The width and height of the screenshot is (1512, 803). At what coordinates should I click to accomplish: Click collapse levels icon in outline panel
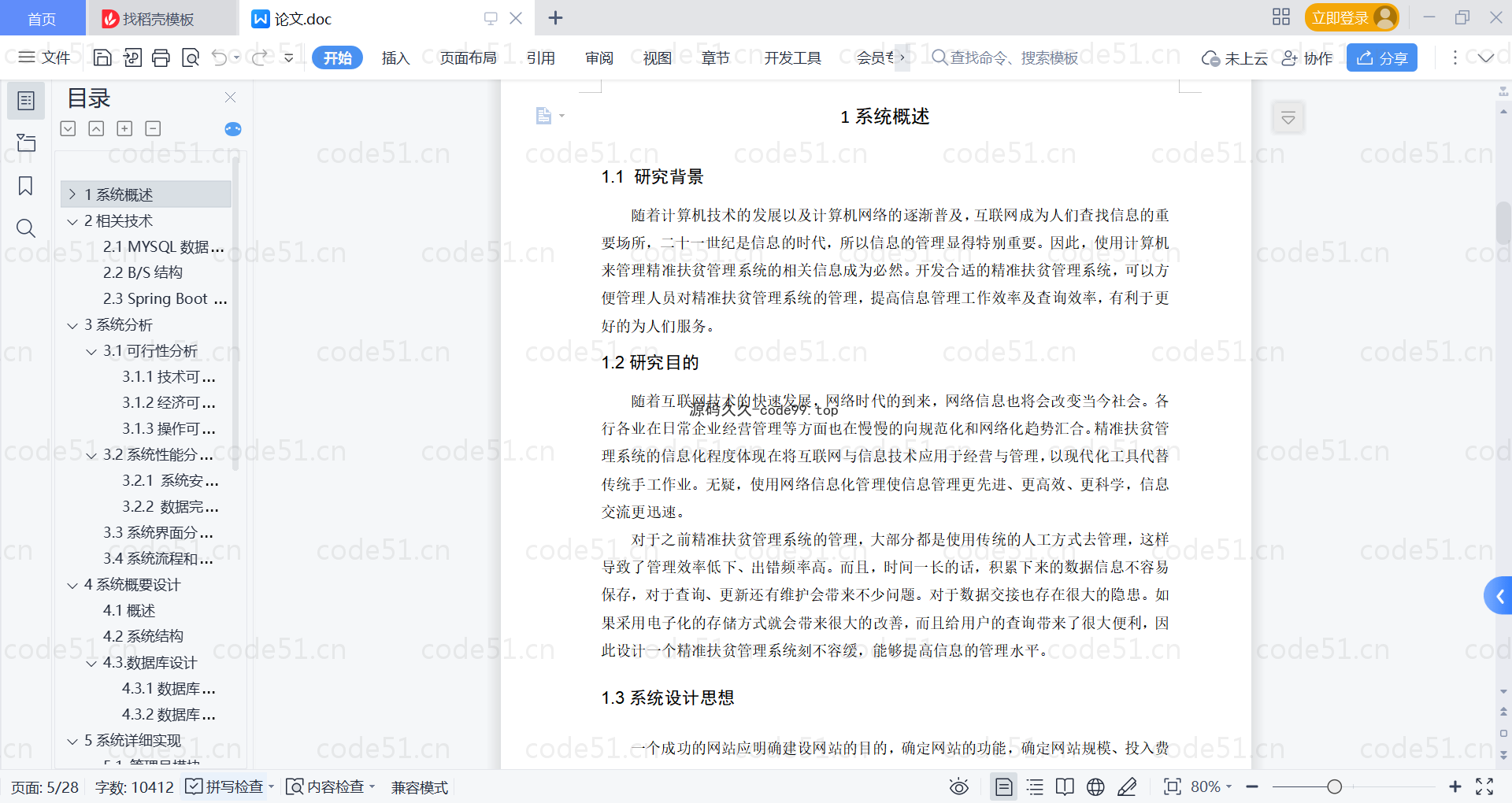tap(96, 128)
